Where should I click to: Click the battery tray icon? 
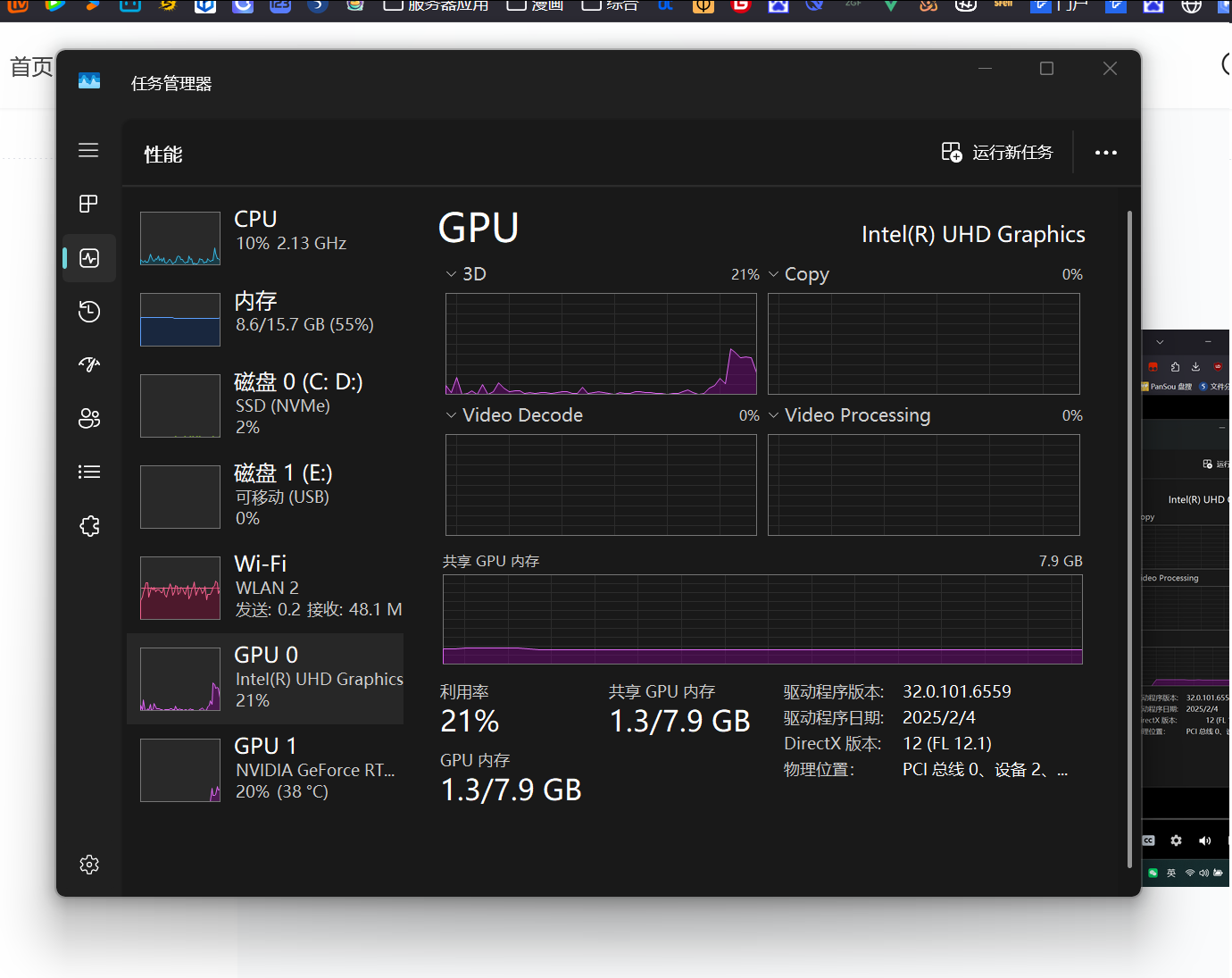[1218, 873]
